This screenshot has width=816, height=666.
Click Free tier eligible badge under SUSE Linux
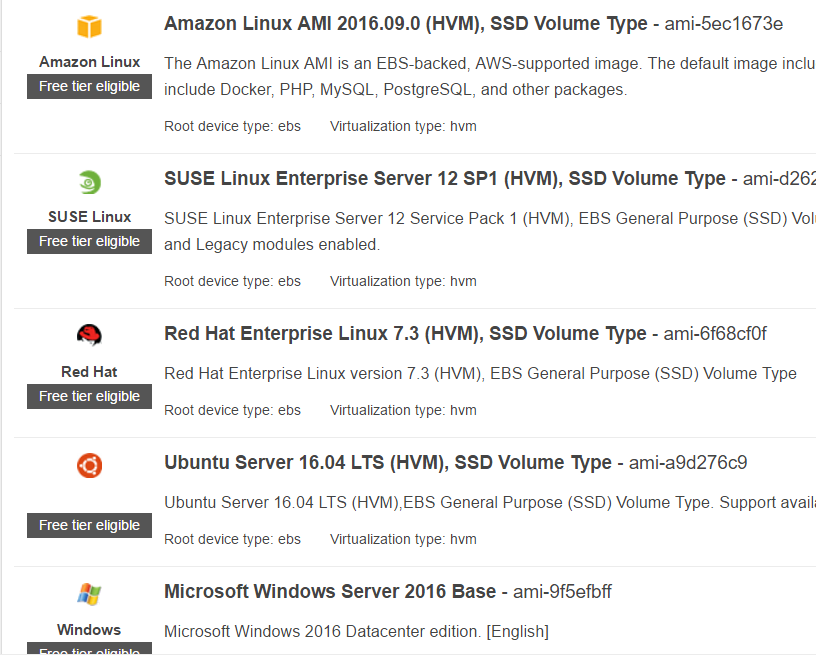[90, 241]
